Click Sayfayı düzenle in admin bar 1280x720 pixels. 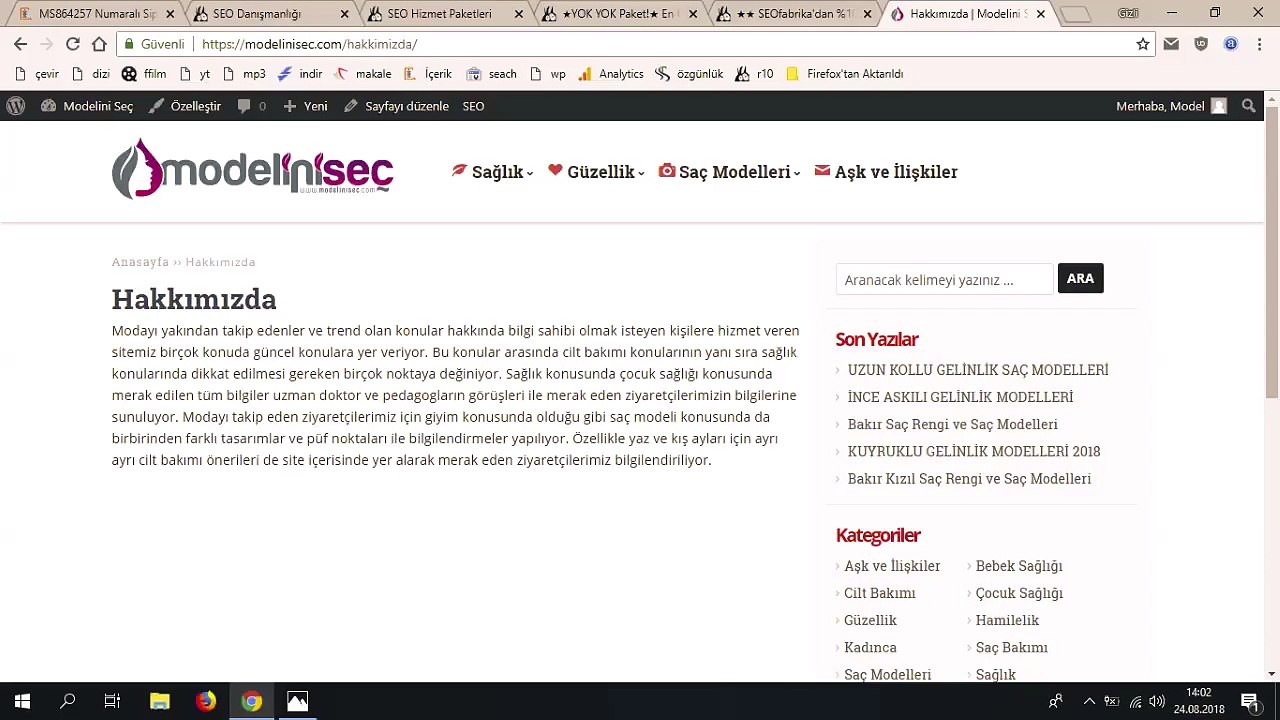click(x=396, y=106)
